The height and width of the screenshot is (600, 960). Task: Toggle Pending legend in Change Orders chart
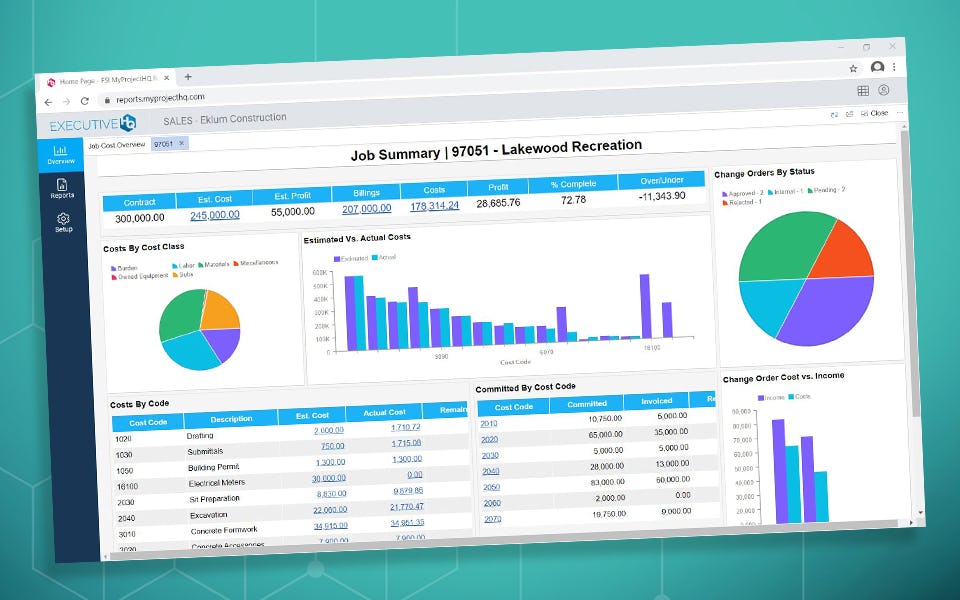(x=827, y=190)
